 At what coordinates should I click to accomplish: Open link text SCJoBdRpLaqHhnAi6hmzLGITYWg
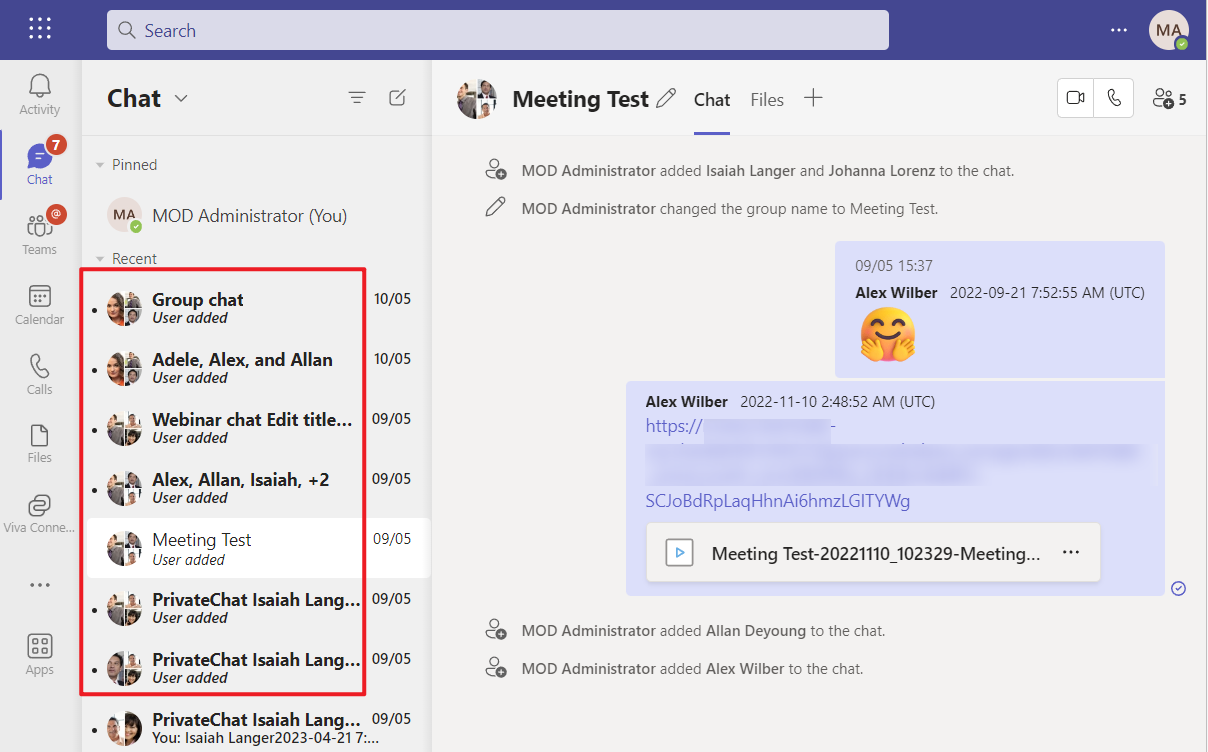[778, 501]
